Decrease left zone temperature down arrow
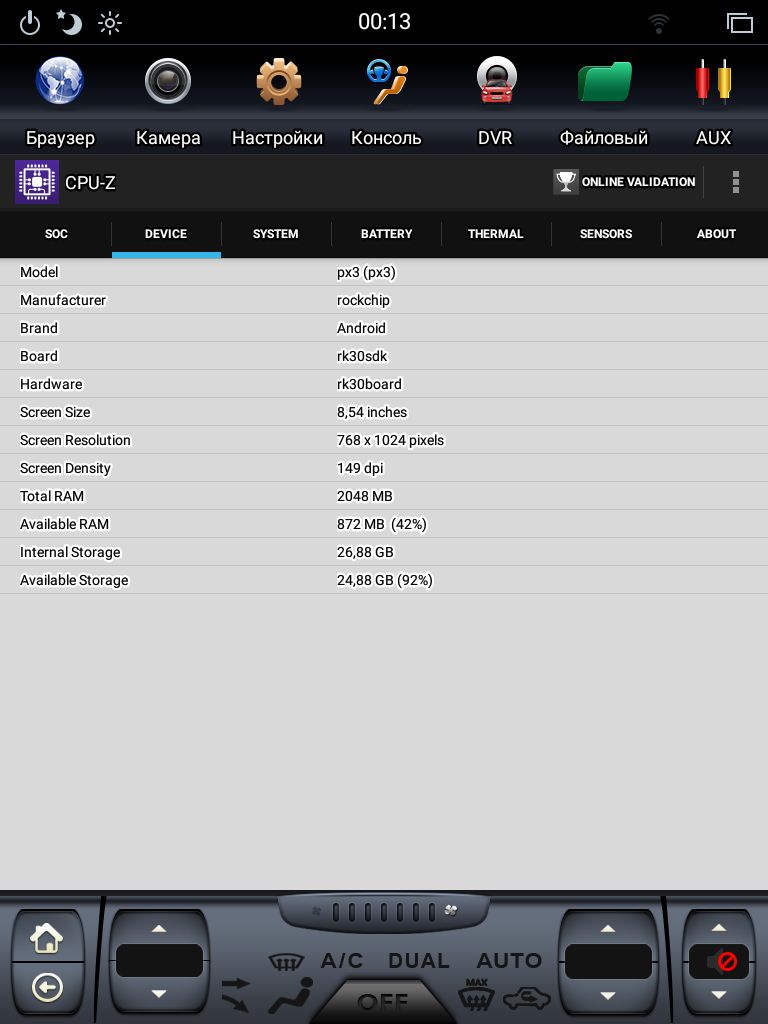 coord(159,993)
